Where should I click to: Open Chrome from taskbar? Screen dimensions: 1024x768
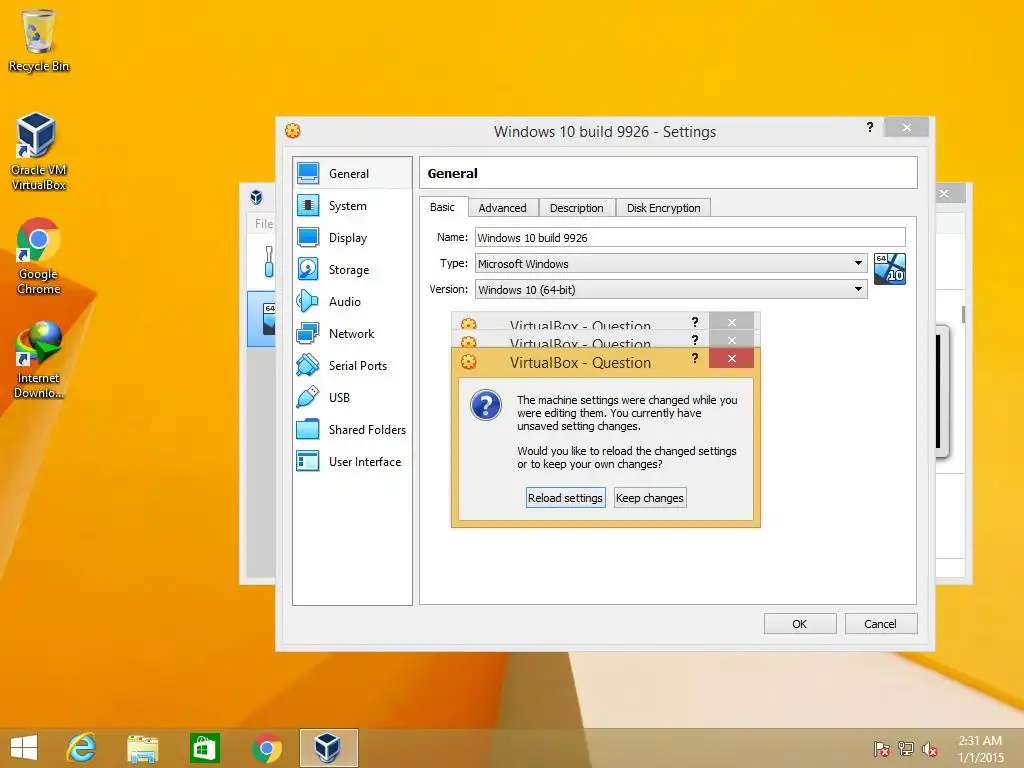[266, 748]
